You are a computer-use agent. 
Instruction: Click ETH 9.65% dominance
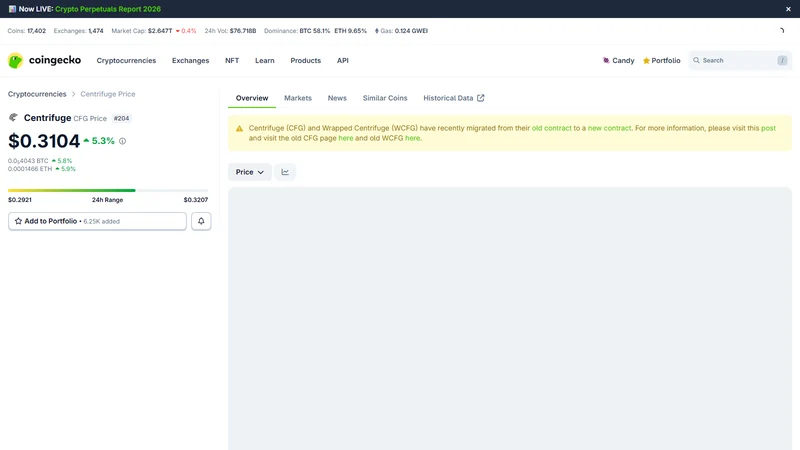[x=351, y=31]
